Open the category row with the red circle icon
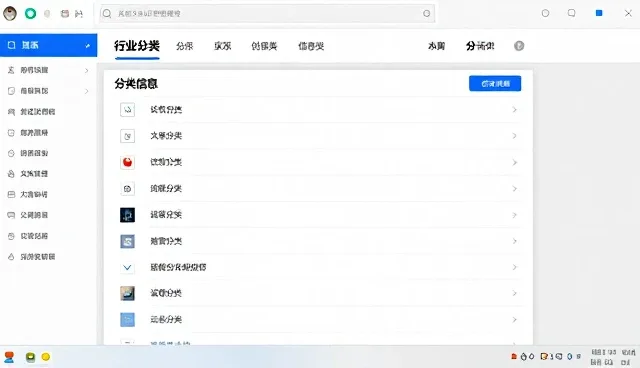The height and width of the screenshot is (368, 640). pos(318,162)
